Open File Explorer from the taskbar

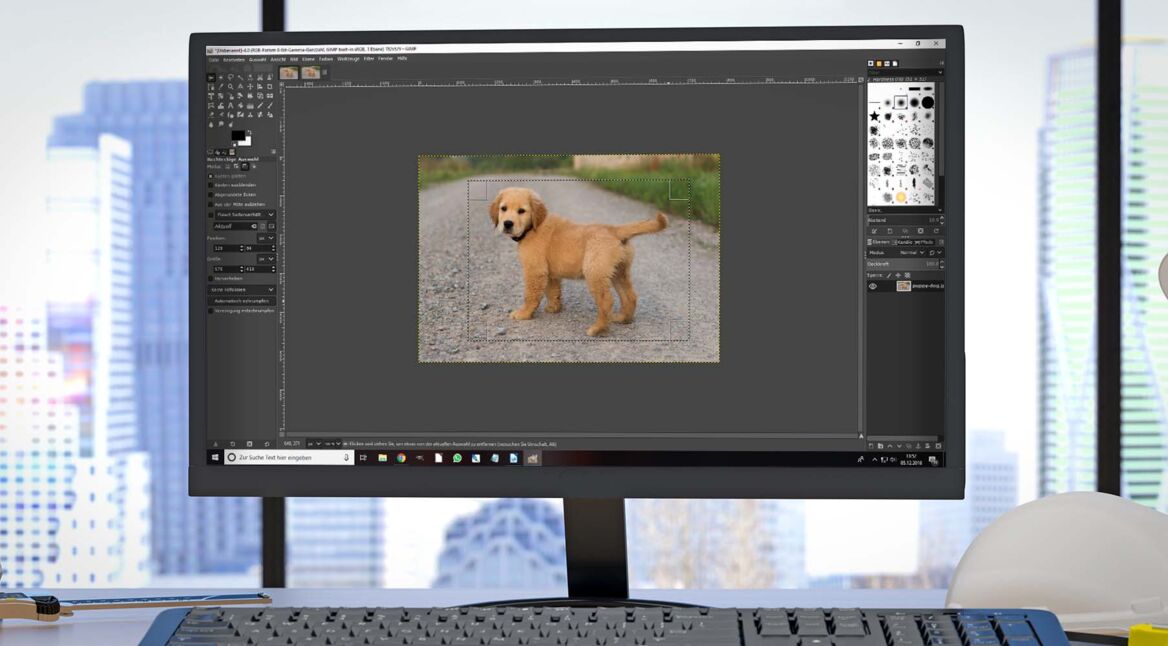tap(382, 458)
